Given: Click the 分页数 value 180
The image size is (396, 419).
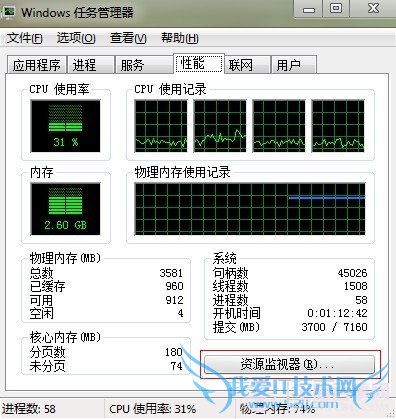Looking at the screenshot, I should click(174, 352).
